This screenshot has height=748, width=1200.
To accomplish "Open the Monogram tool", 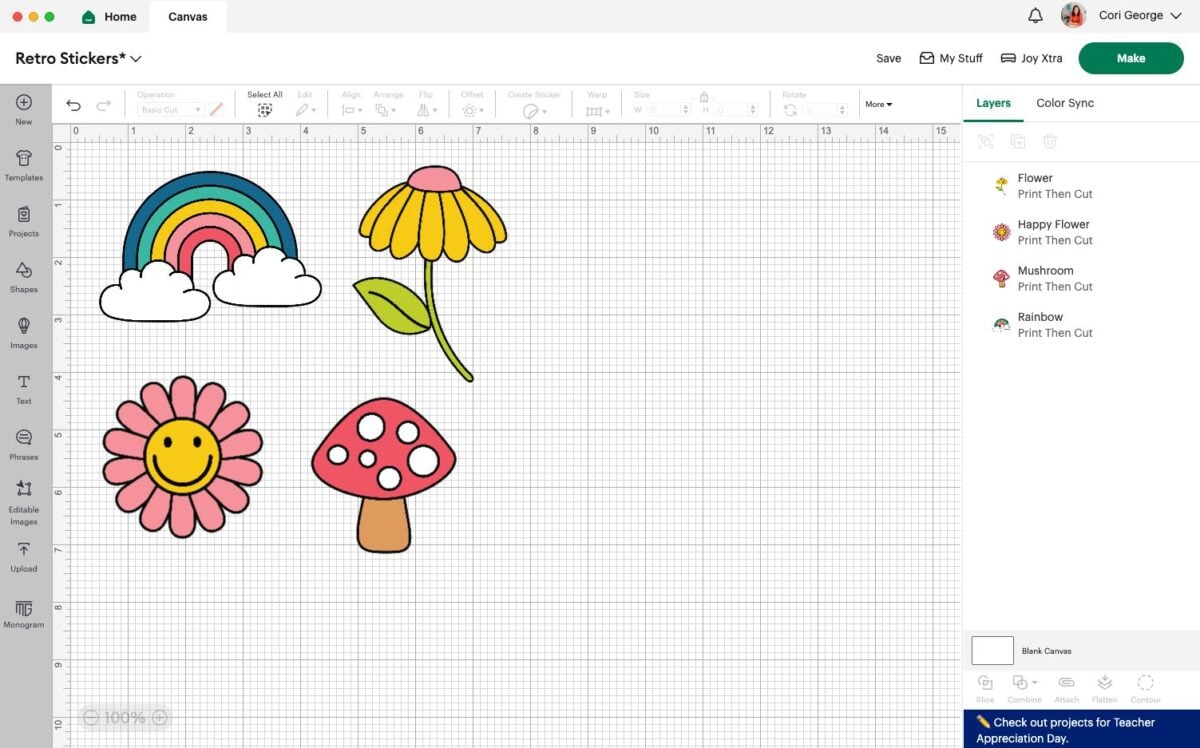I will pyautogui.click(x=24, y=614).
